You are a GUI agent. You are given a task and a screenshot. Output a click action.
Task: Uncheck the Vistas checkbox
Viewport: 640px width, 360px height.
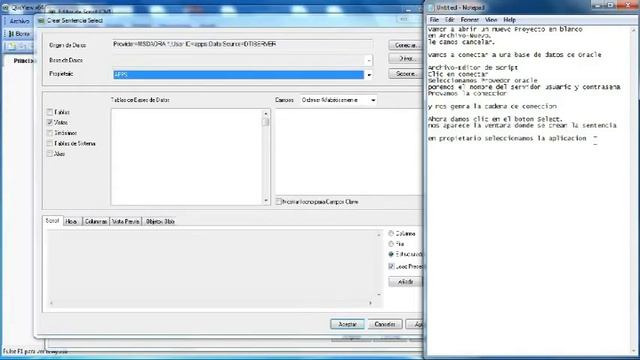coord(50,122)
